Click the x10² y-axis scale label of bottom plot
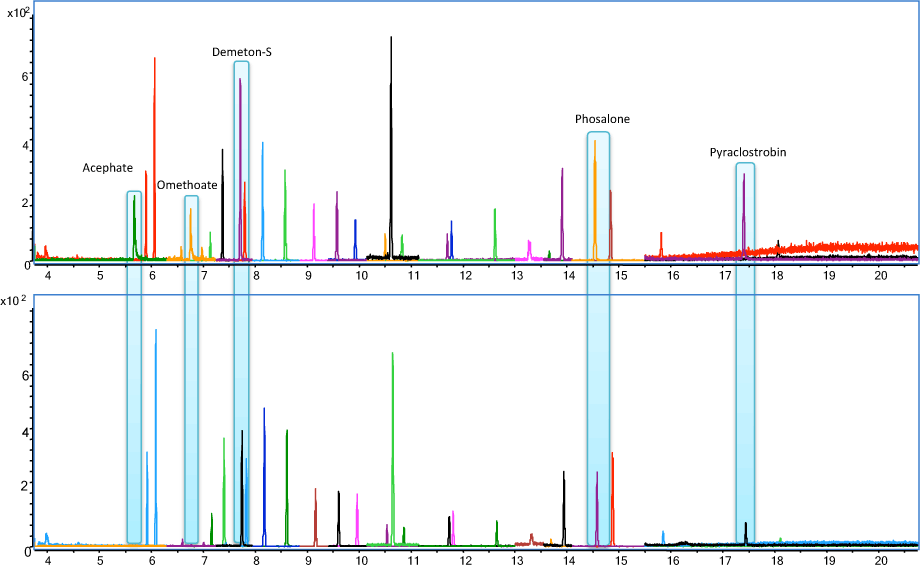The height and width of the screenshot is (565, 920). tap(19, 301)
